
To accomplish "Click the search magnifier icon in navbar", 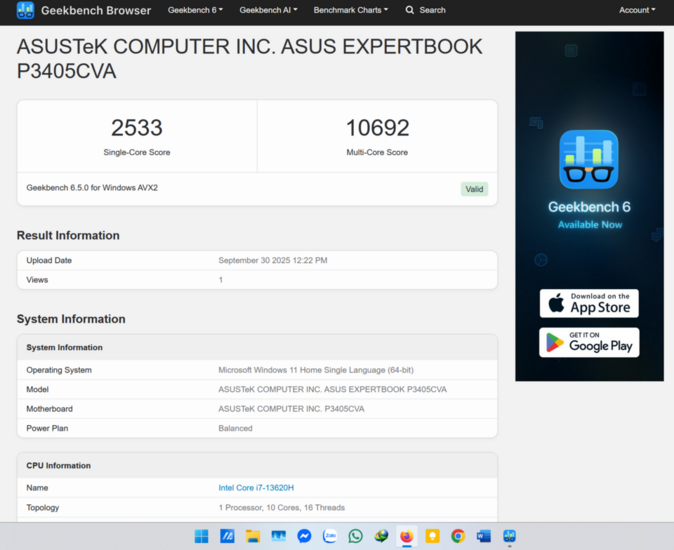I will (x=410, y=10).
